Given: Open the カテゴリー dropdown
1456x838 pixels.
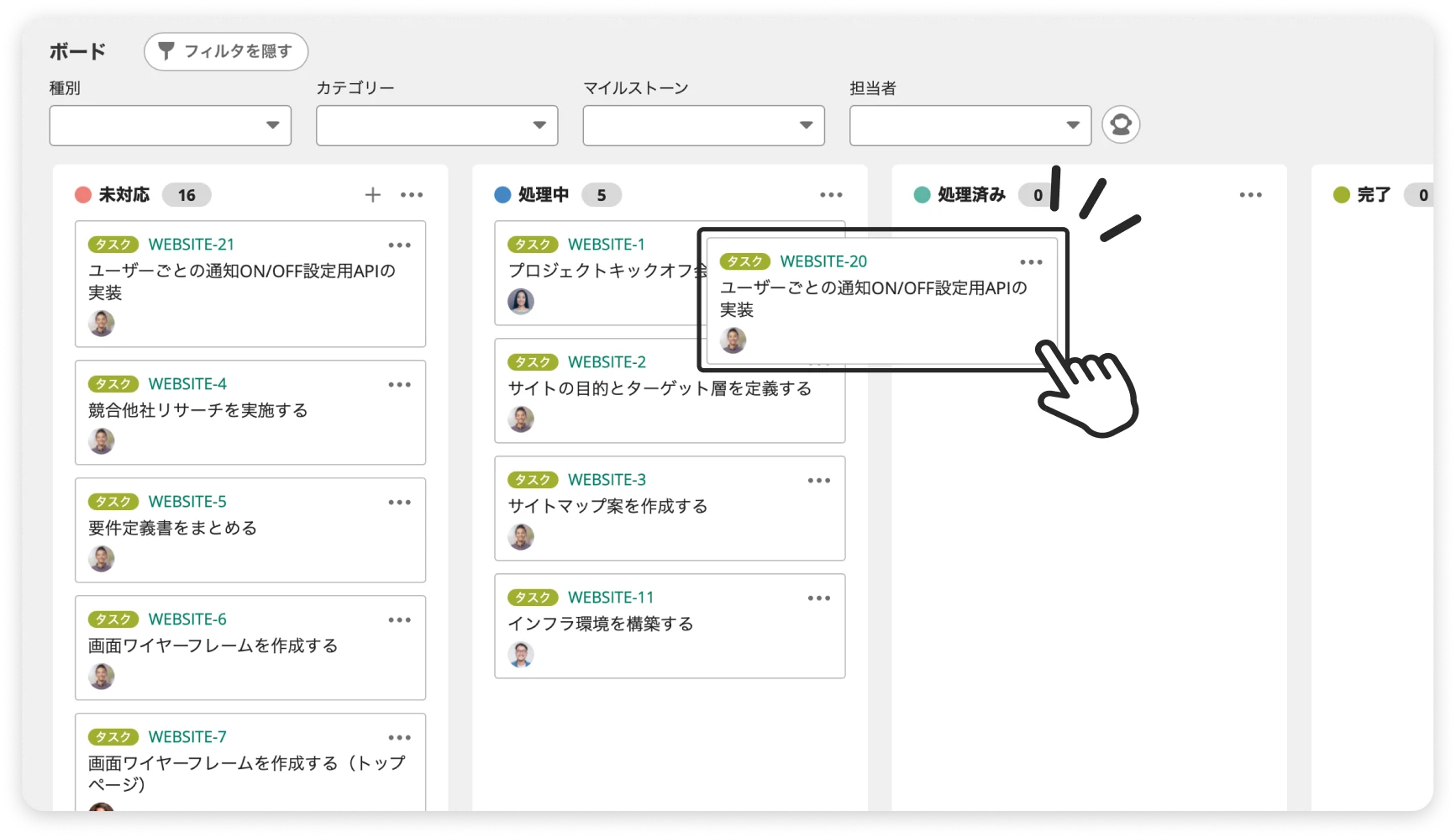Looking at the screenshot, I should [437, 125].
